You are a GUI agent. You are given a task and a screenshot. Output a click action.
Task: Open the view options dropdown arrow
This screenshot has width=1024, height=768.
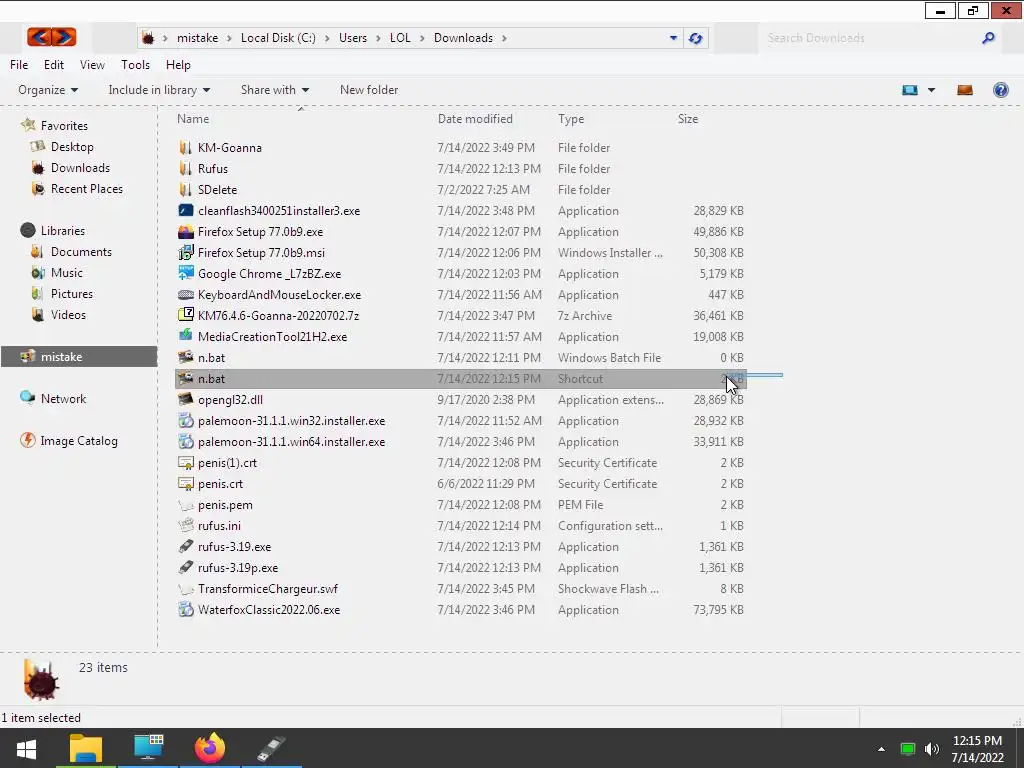tap(931, 90)
